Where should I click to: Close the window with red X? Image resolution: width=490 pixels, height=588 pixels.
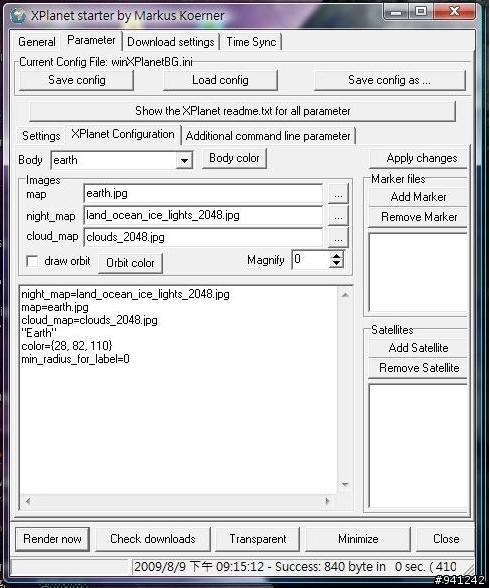tap(454, 12)
